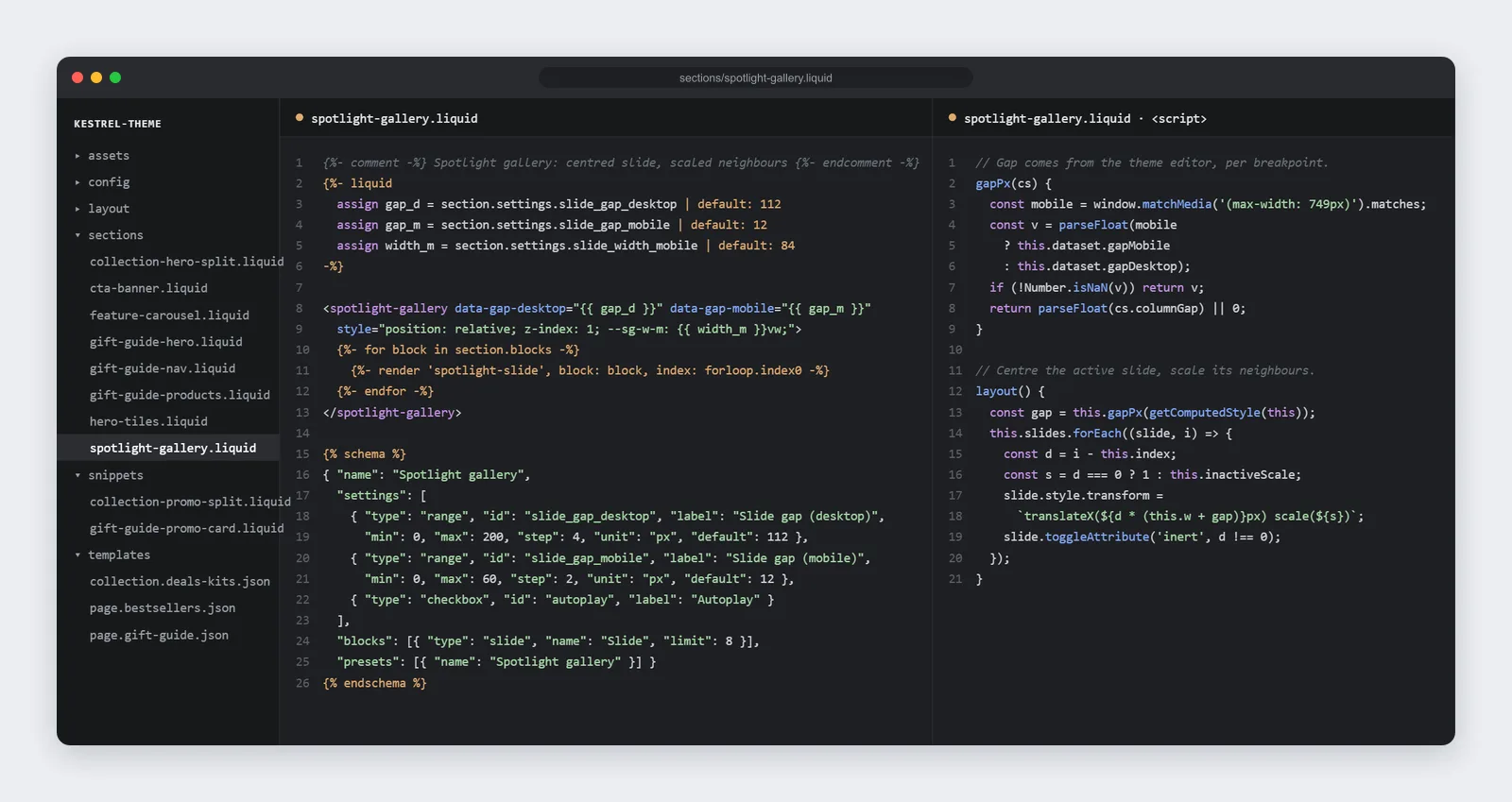Collapse the snippets folder

point(109,475)
